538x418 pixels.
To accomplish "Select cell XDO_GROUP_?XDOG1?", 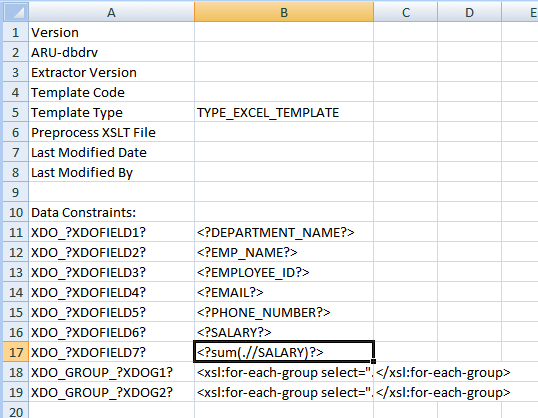I will (112, 372).
